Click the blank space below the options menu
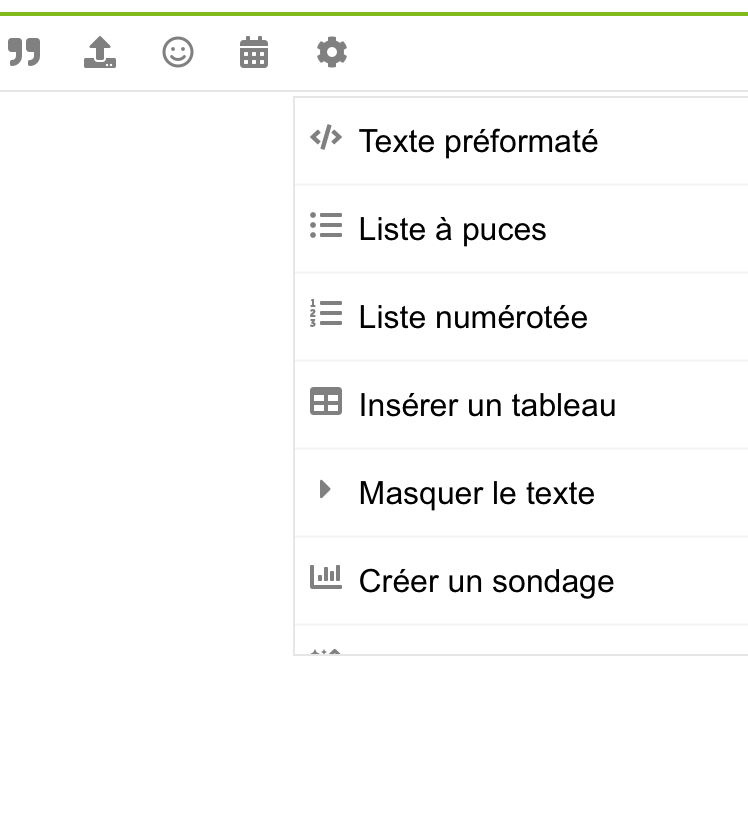 pyautogui.click(x=374, y=738)
